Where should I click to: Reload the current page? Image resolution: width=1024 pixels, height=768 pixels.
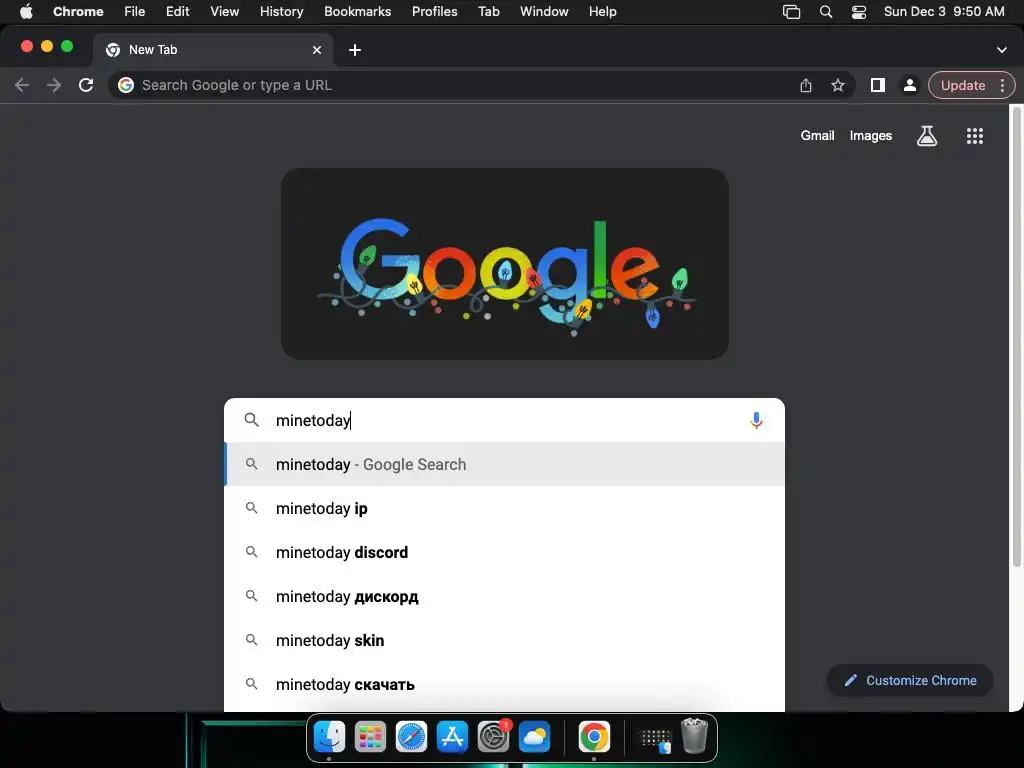(86, 85)
